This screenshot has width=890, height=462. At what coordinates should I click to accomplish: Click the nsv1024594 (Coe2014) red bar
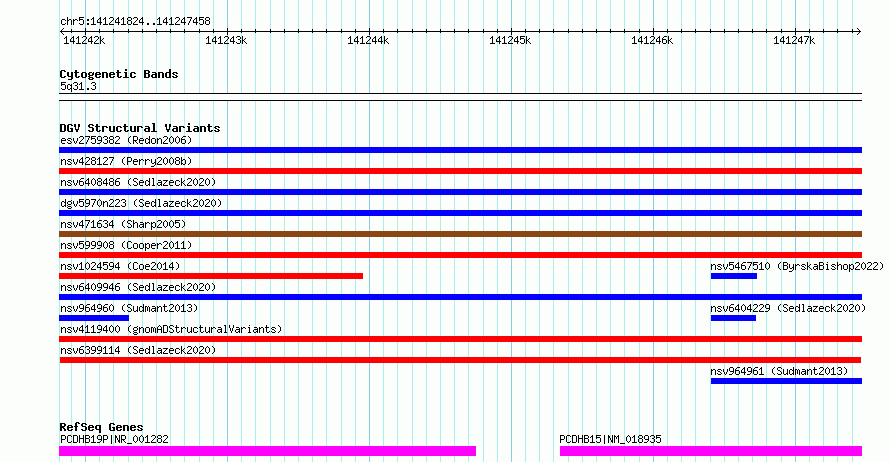(x=211, y=276)
